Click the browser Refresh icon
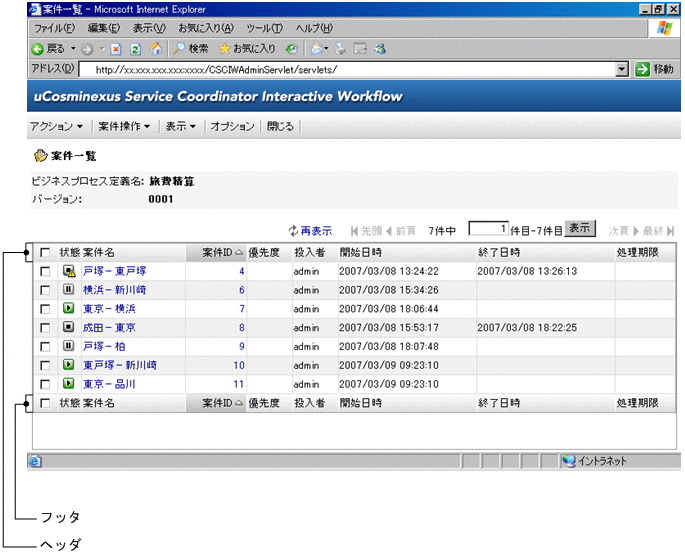This screenshot has width=685, height=557. tap(135, 48)
